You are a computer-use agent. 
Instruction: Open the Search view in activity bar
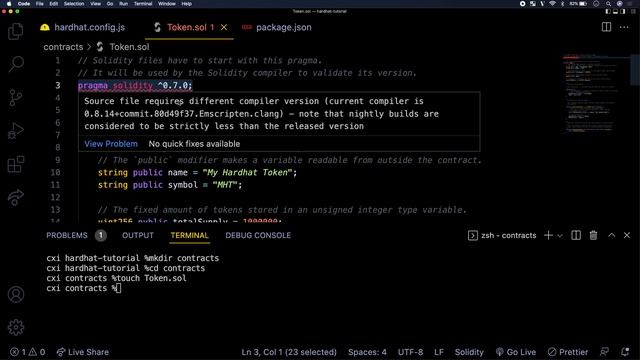[16, 64]
